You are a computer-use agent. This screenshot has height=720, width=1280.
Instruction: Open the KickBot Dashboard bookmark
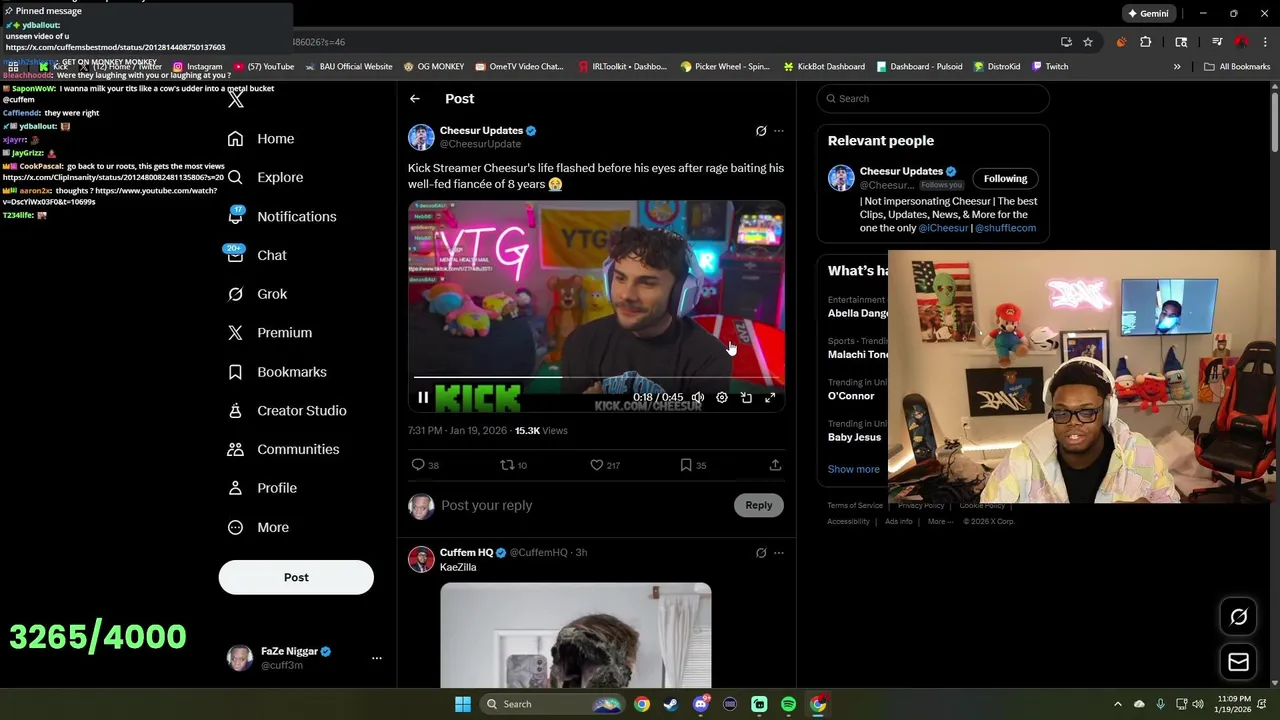pos(824,67)
